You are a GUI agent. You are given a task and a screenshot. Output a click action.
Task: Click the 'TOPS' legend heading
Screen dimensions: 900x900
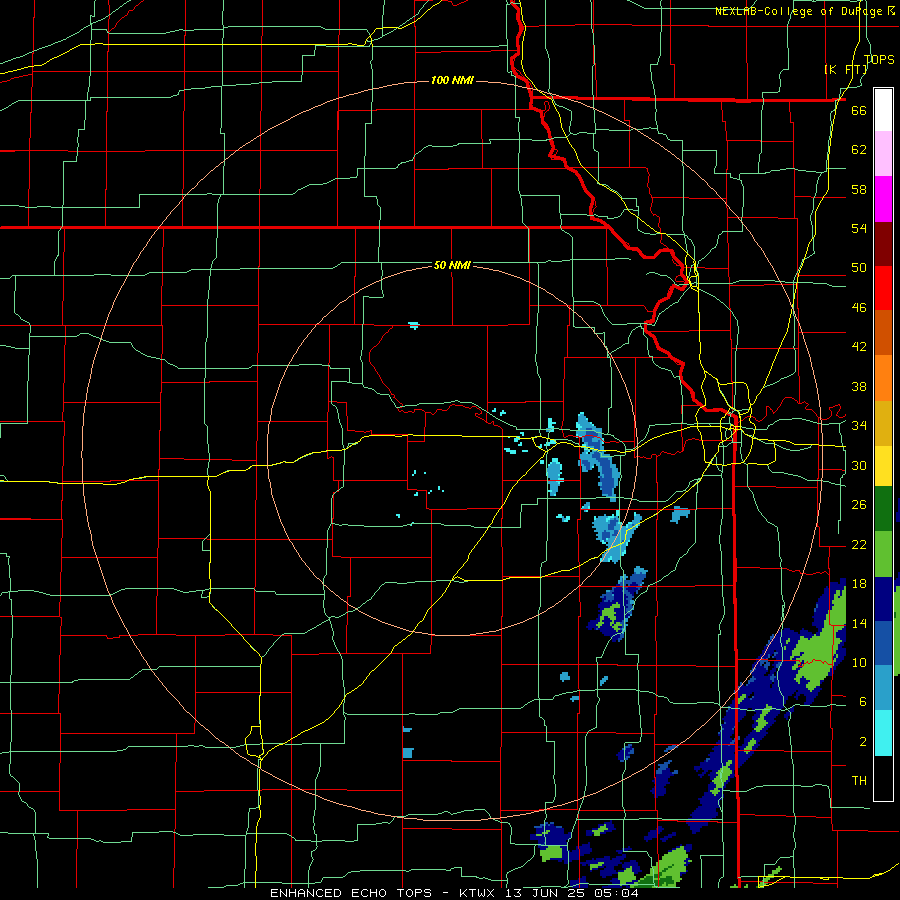pos(879,59)
